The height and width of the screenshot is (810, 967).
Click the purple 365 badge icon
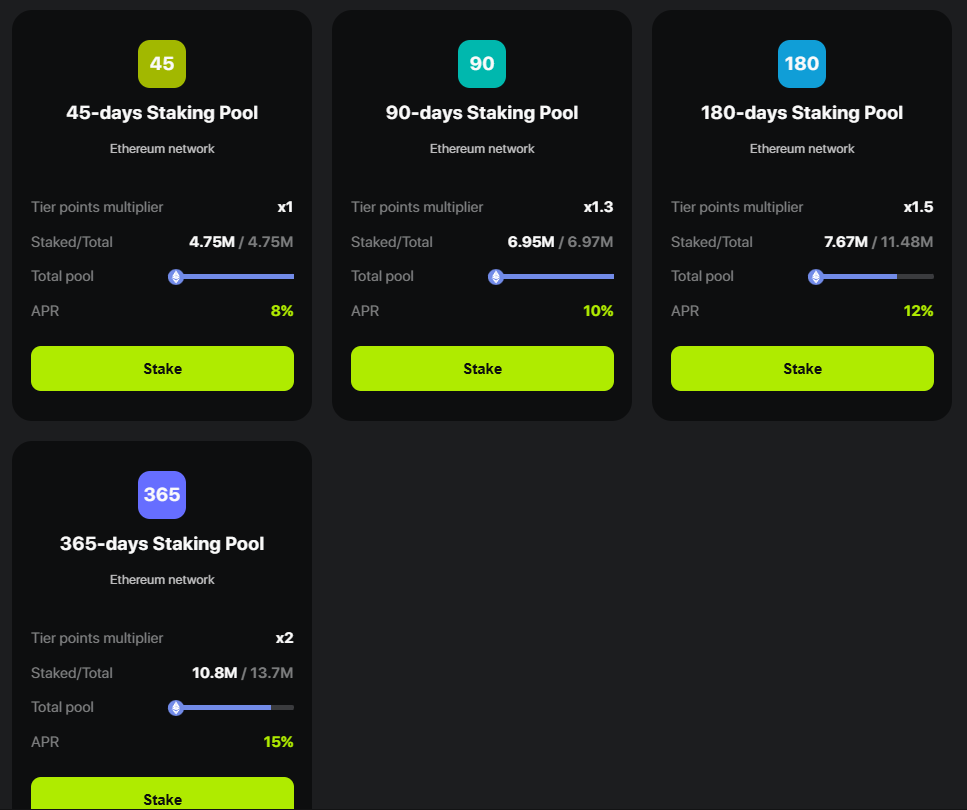pyautogui.click(x=162, y=495)
